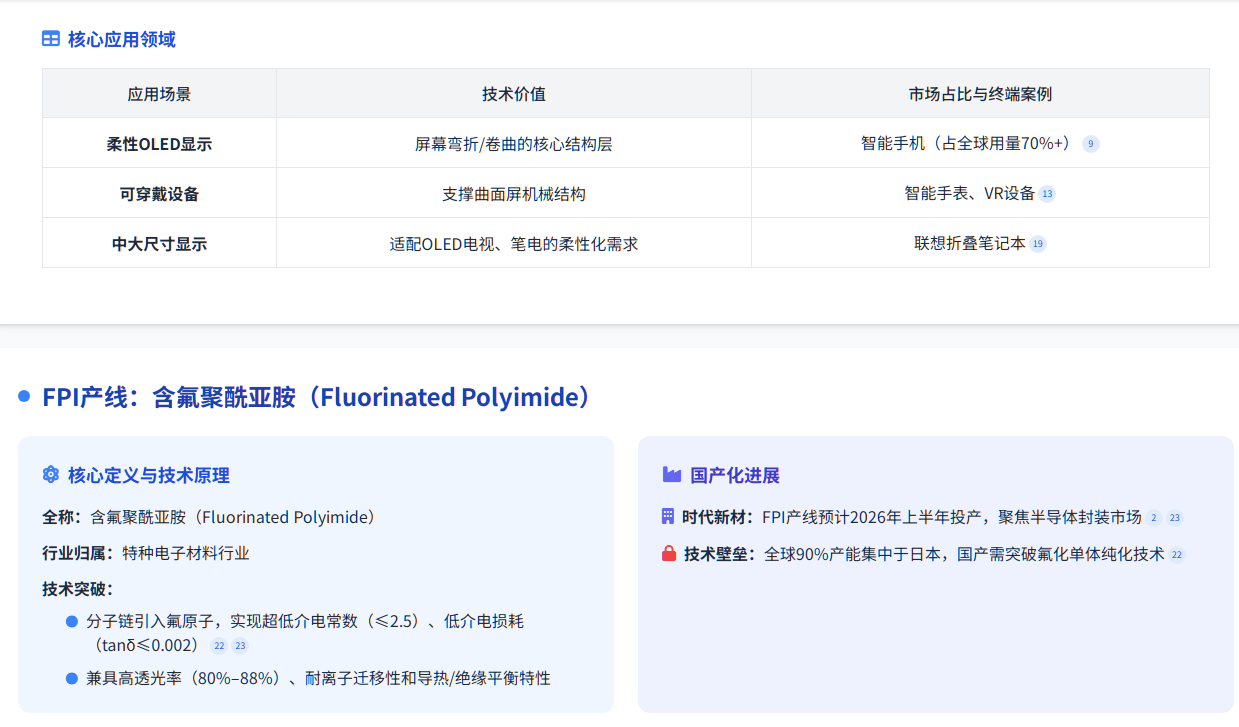The height and width of the screenshot is (727, 1239).
Task: Click the gear icon beside 核心定义与技术原理
Action: pos(51,475)
